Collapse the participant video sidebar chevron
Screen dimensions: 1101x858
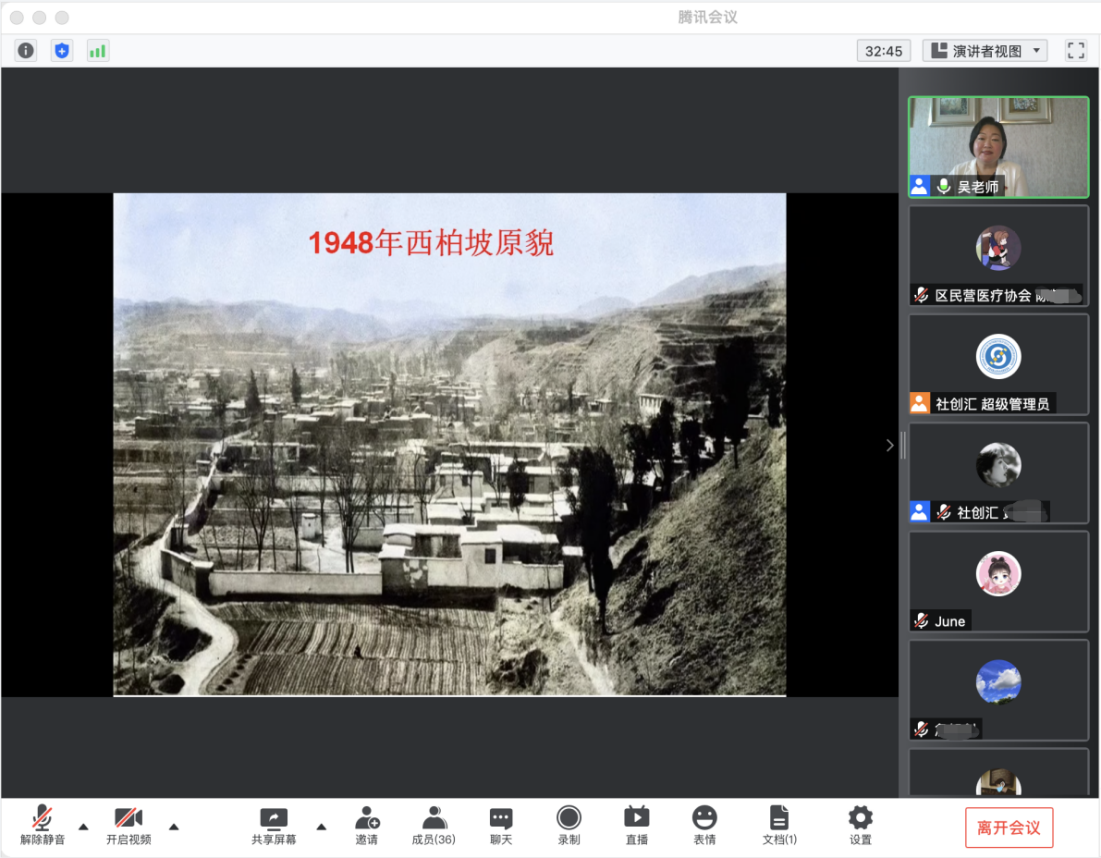890,446
